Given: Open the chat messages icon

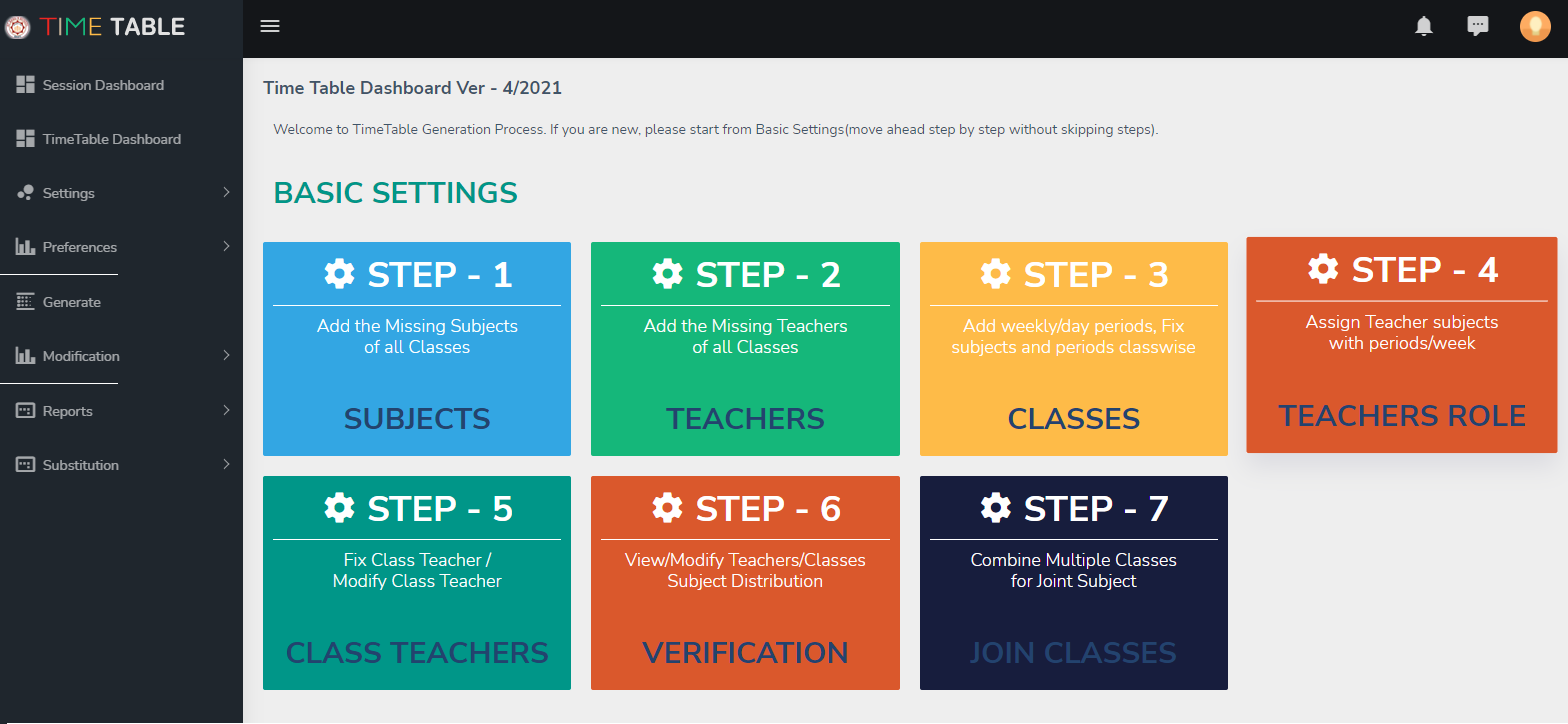Looking at the screenshot, I should pos(1477,26).
